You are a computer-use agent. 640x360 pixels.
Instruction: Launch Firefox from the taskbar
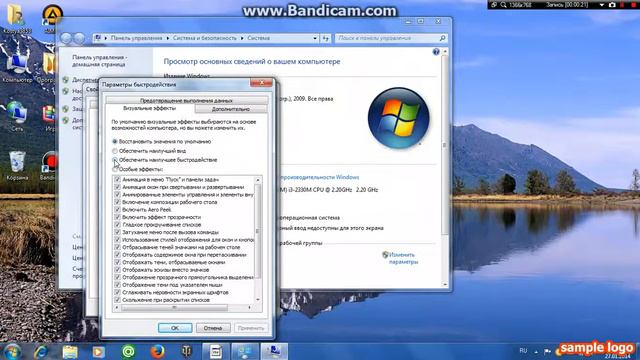point(157,351)
